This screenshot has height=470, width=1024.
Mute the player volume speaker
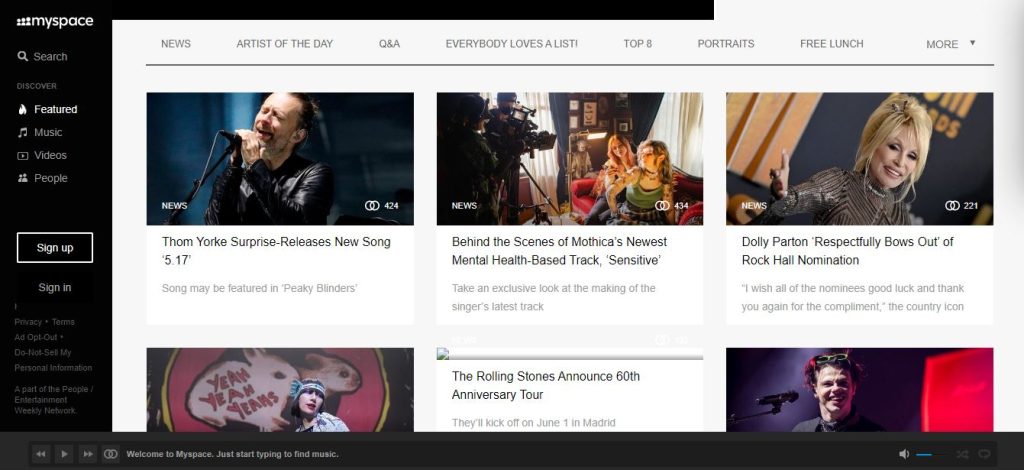coord(904,454)
